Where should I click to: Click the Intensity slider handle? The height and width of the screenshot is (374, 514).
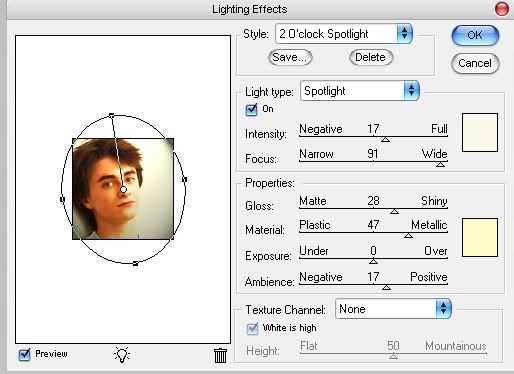coord(385,140)
